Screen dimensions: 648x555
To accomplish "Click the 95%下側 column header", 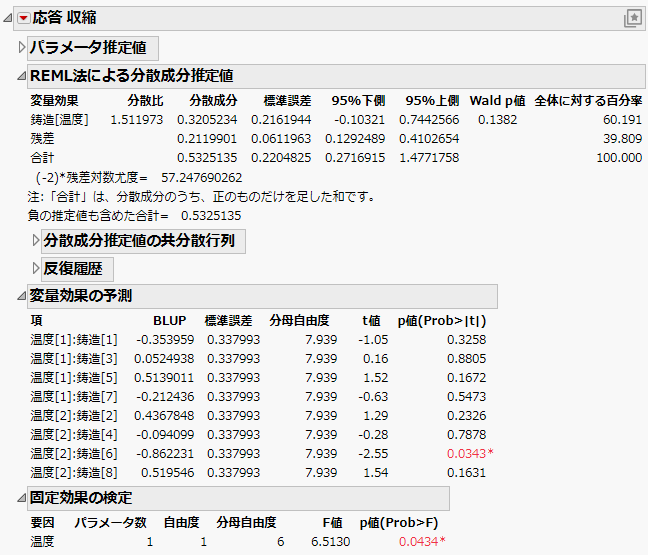I will point(358,100).
